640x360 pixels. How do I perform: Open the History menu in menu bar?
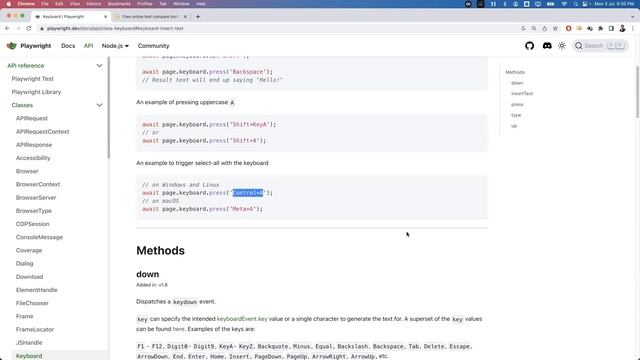pos(93,4)
